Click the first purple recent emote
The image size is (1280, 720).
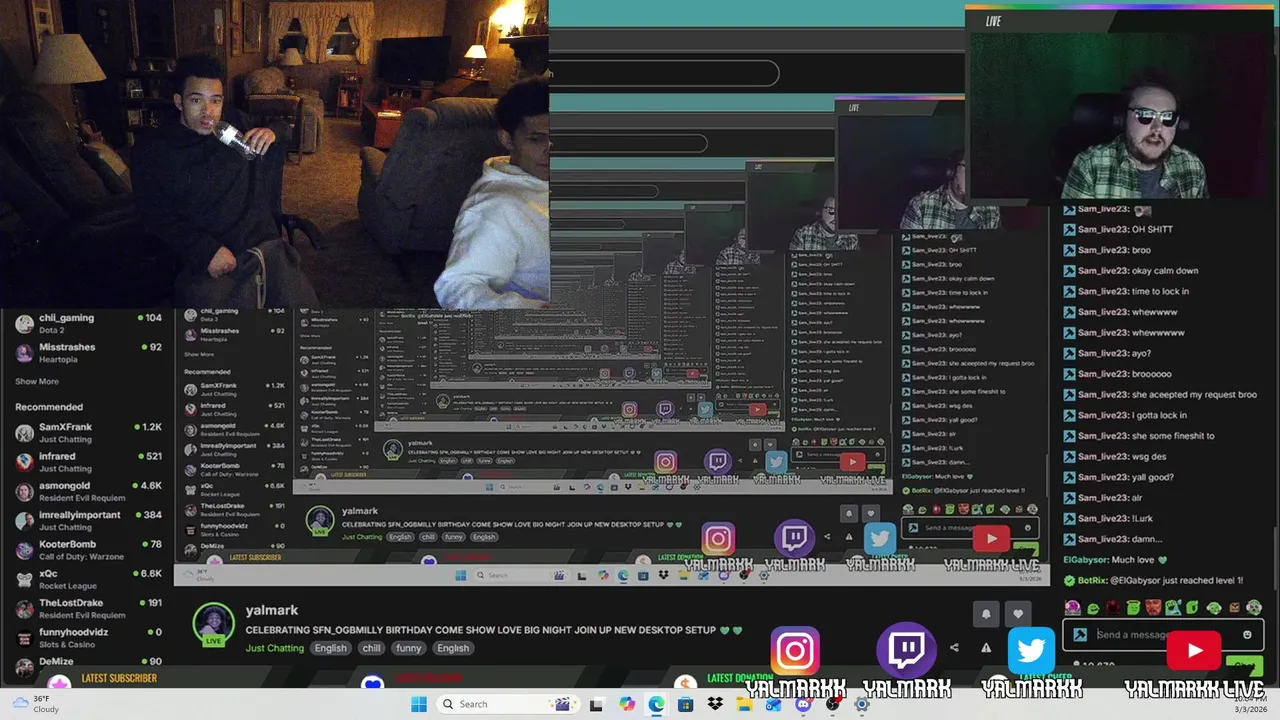coord(1072,607)
